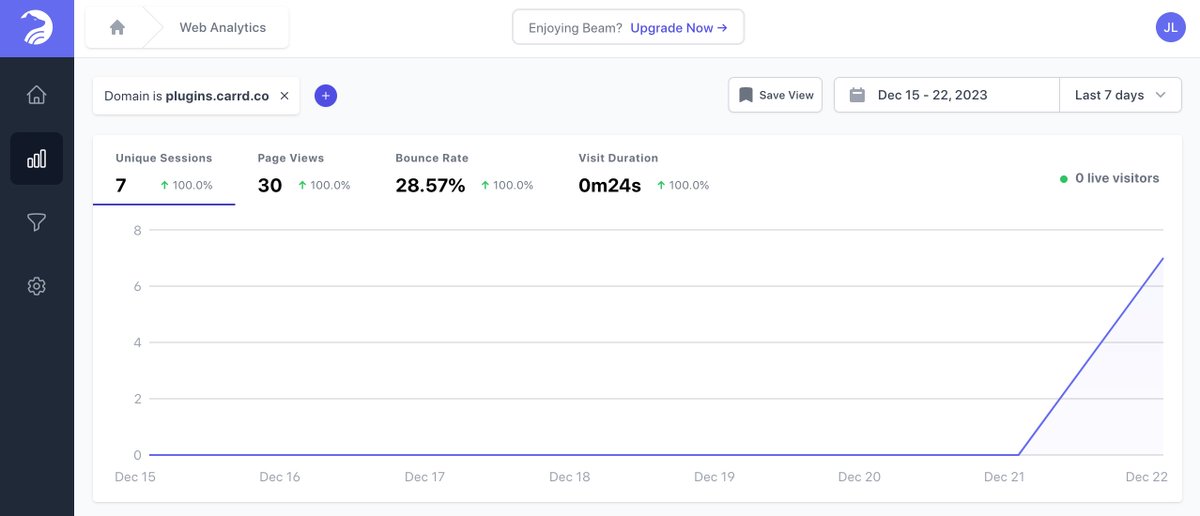Click the Dec 18 chart axis label

pos(569,477)
